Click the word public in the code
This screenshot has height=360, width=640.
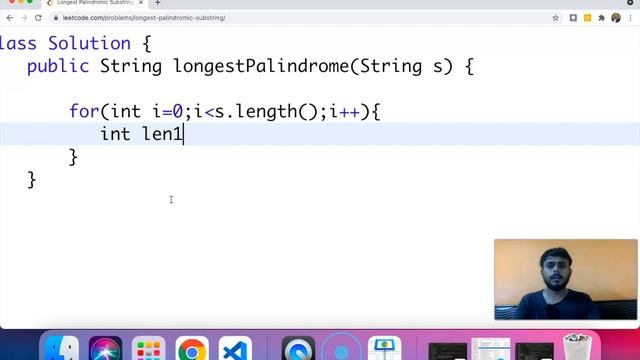click(x=58, y=66)
